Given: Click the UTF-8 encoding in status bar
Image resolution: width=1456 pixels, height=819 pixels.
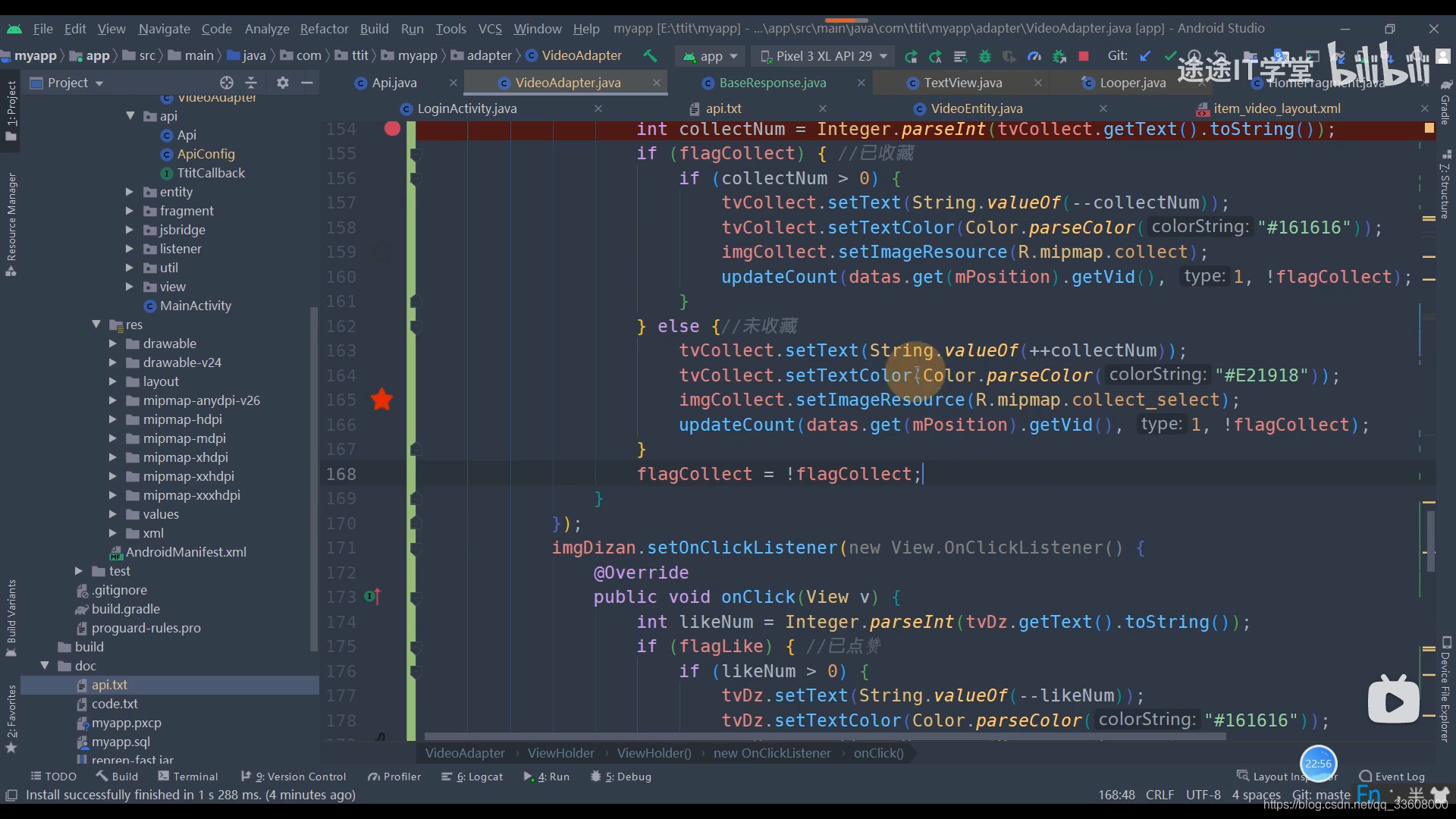Looking at the screenshot, I should click(1203, 795).
